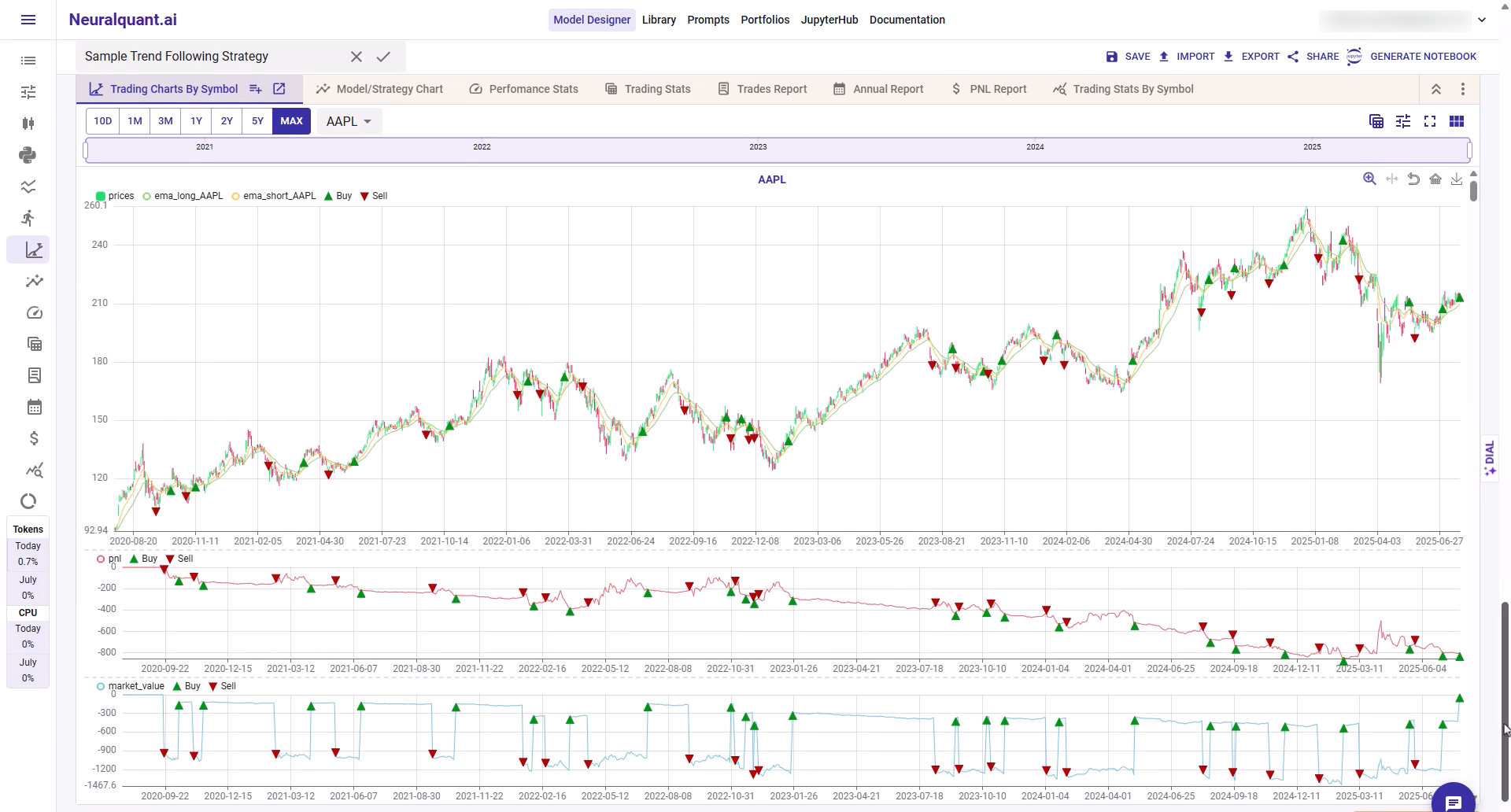Hide the market_value series in legend
Viewport: 1511px width, 812px height.
click(135, 686)
